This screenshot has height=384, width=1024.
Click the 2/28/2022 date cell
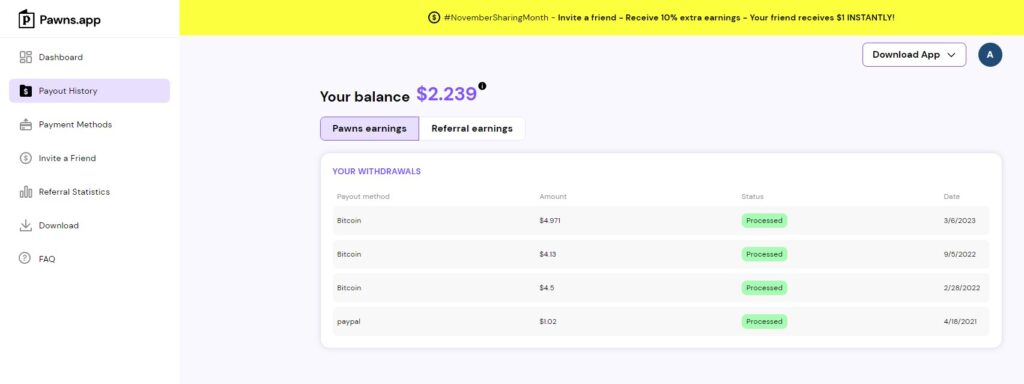[962, 288]
